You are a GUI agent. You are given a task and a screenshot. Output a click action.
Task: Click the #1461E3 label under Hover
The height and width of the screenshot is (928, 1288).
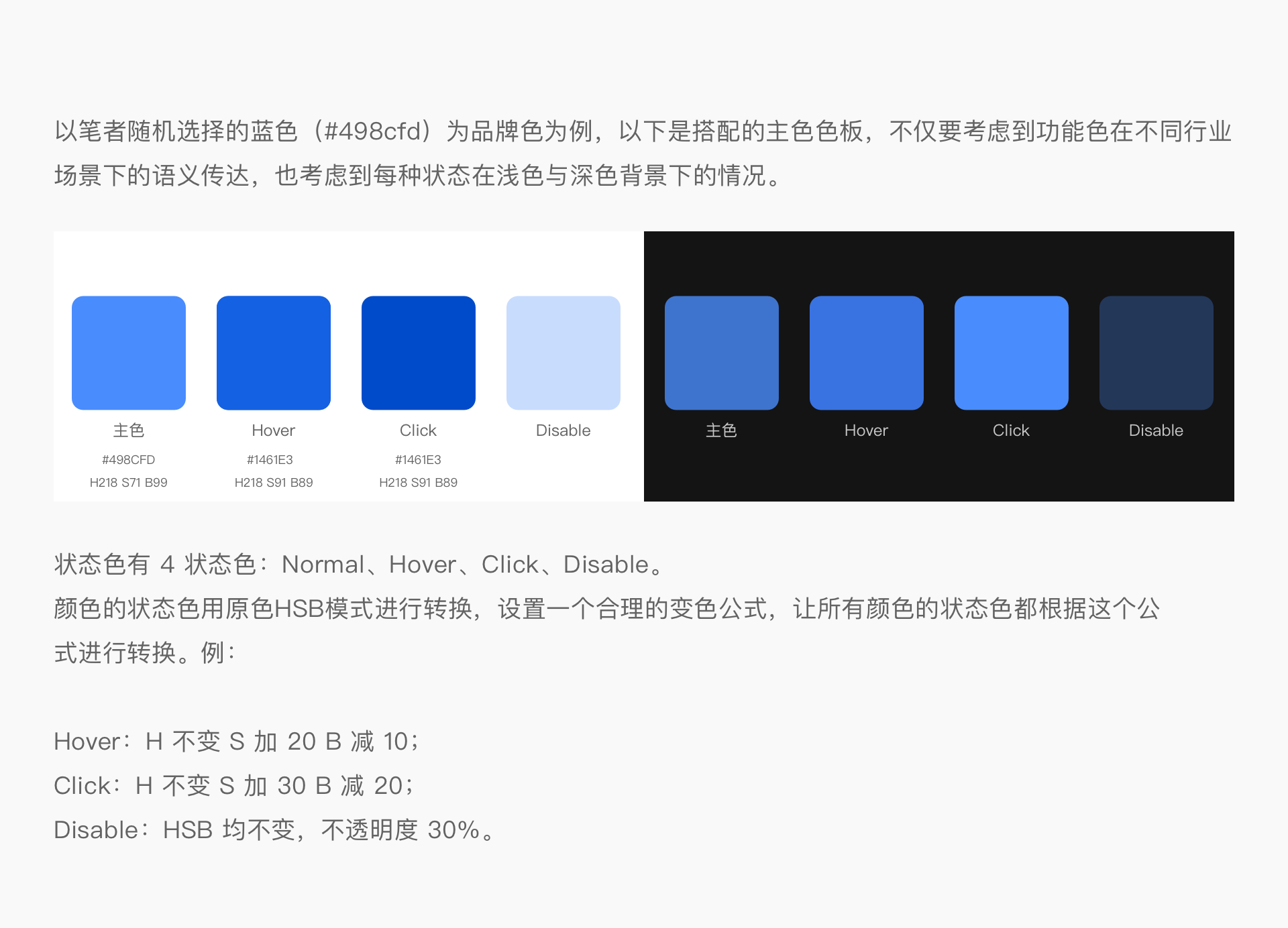tap(270, 460)
